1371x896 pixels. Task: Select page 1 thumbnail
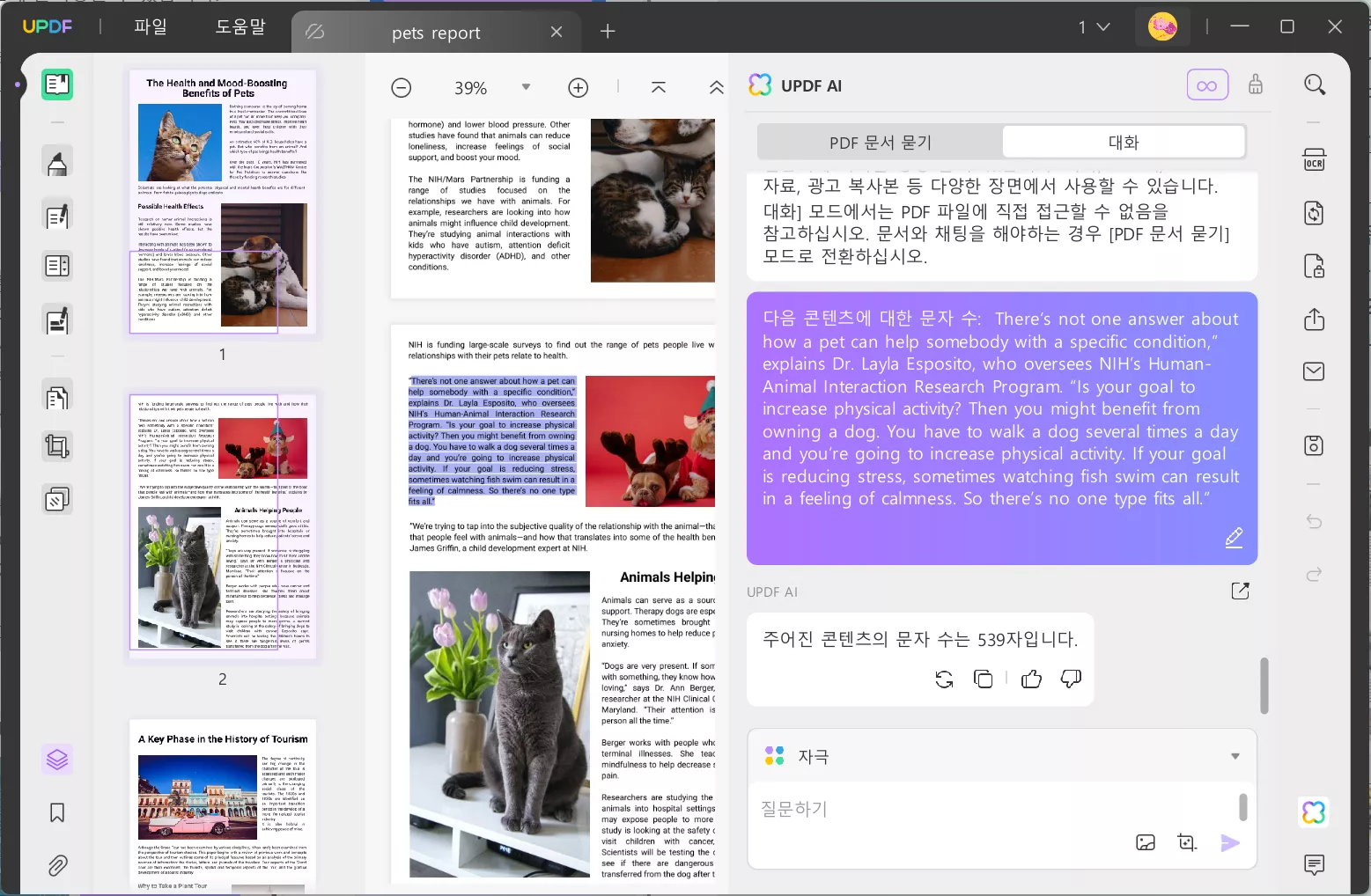coord(223,202)
